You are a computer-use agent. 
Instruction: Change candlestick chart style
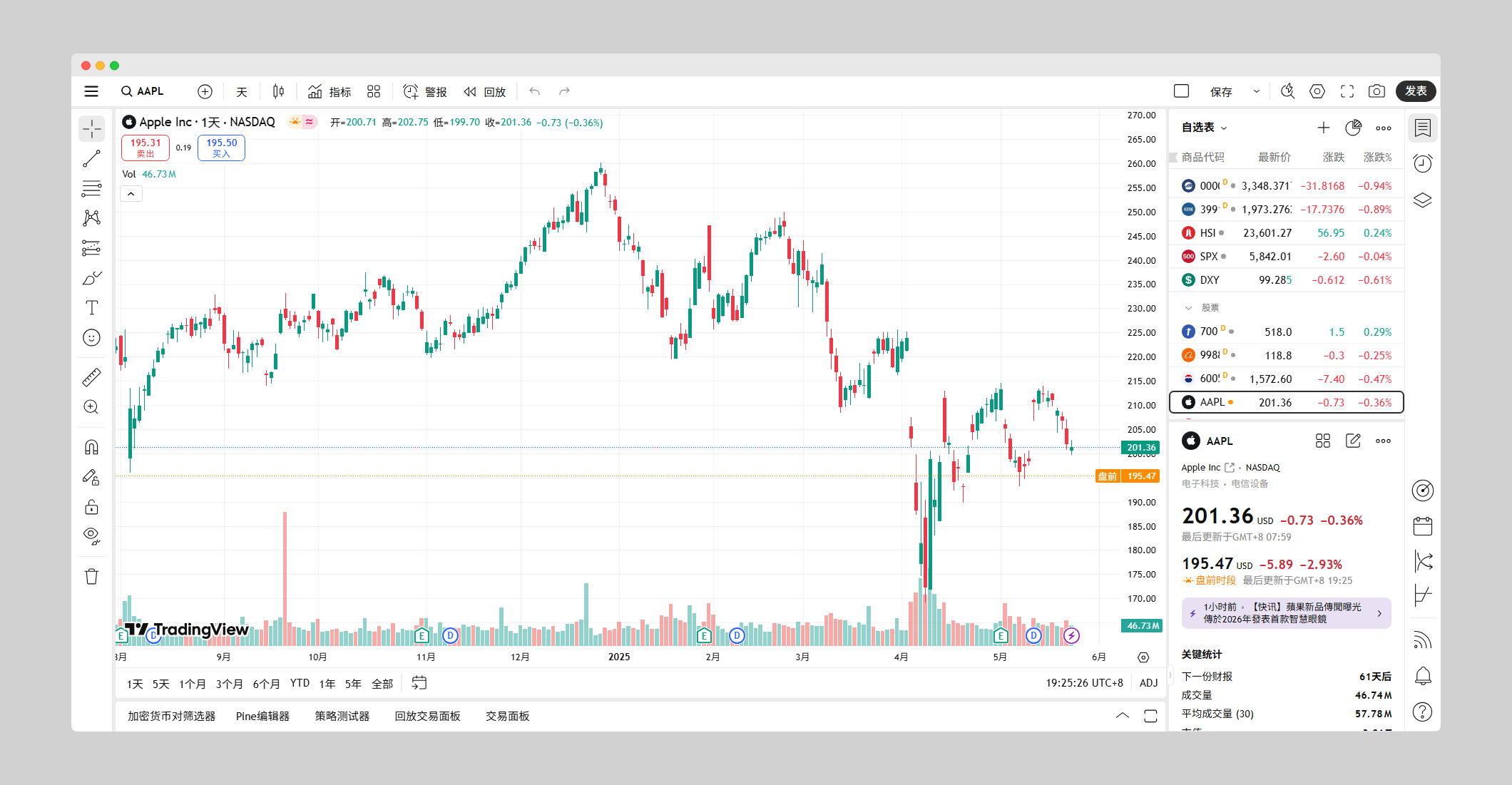[x=278, y=91]
